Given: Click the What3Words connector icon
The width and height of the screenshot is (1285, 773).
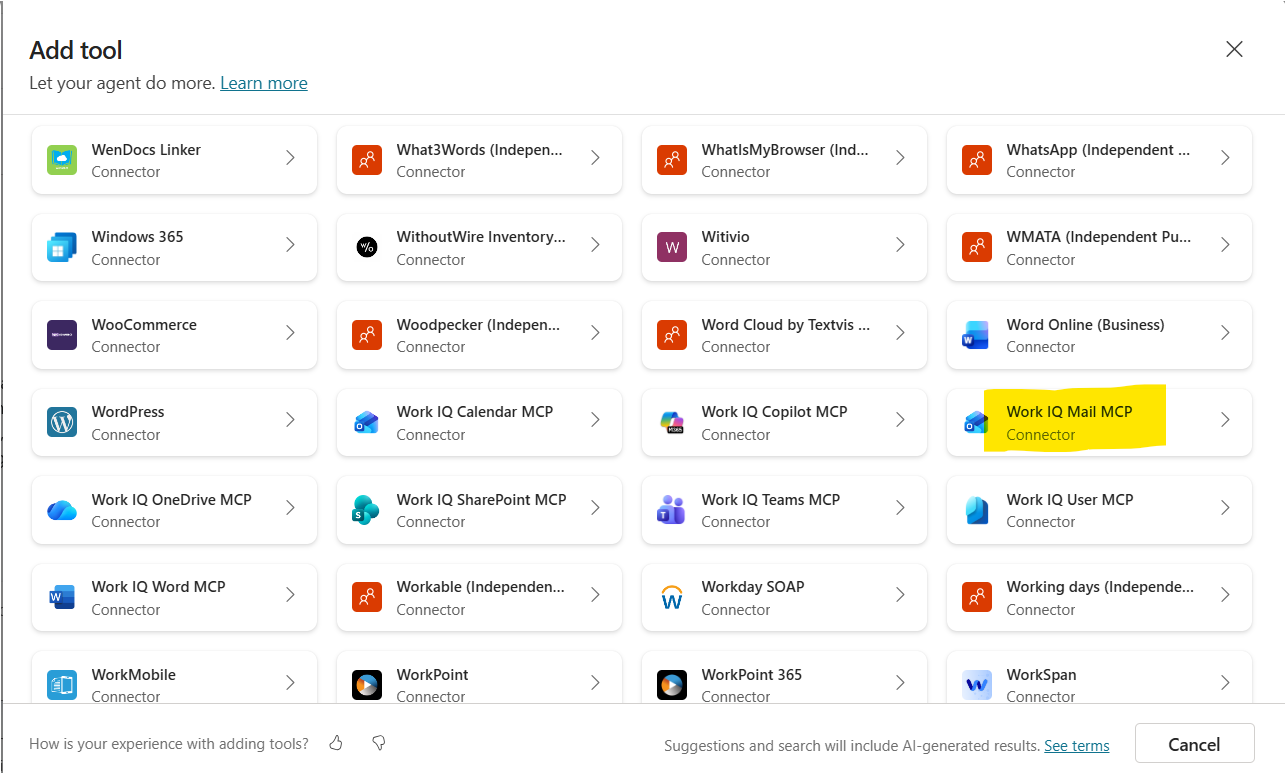Looking at the screenshot, I should (367, 160).
